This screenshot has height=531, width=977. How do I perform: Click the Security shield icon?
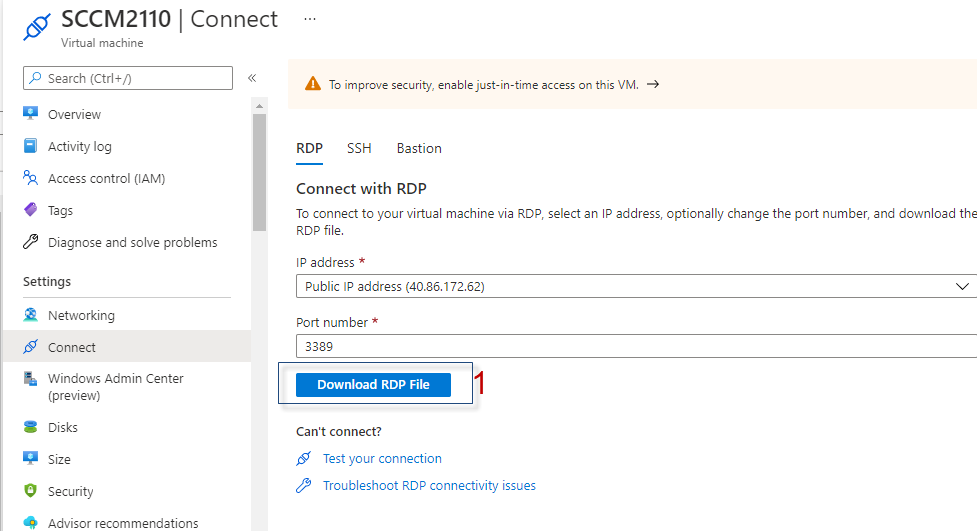[x=31, y=490]
